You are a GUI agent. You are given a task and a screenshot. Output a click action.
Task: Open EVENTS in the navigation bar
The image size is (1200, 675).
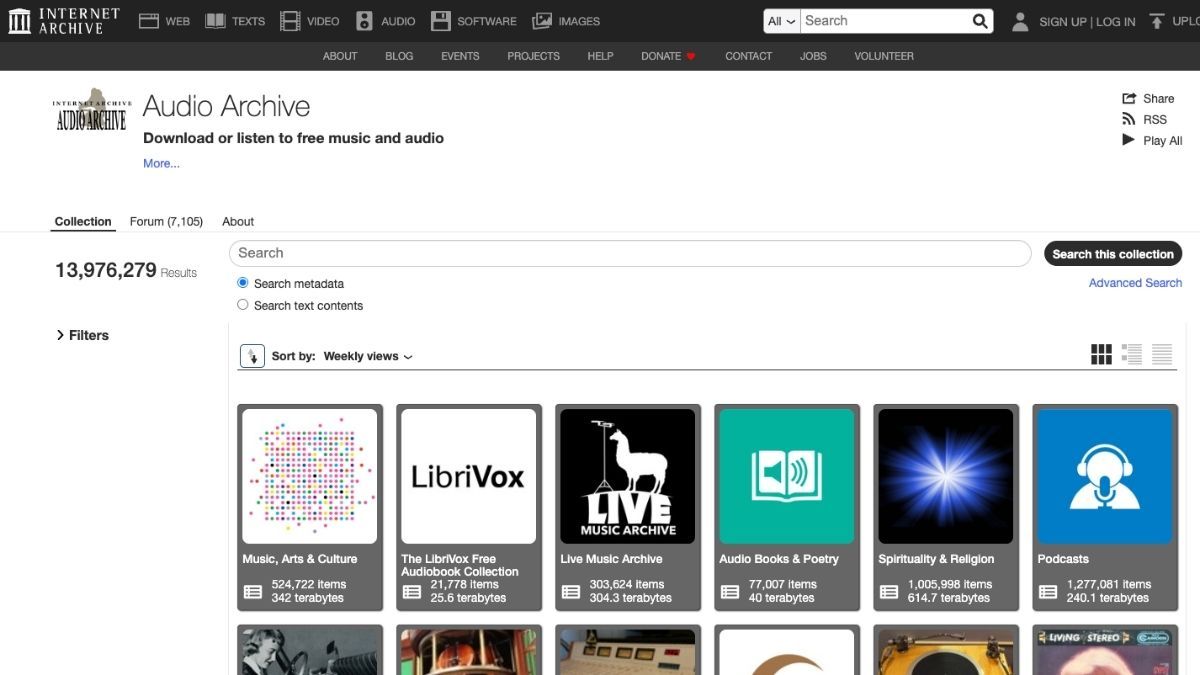(460, 56)
